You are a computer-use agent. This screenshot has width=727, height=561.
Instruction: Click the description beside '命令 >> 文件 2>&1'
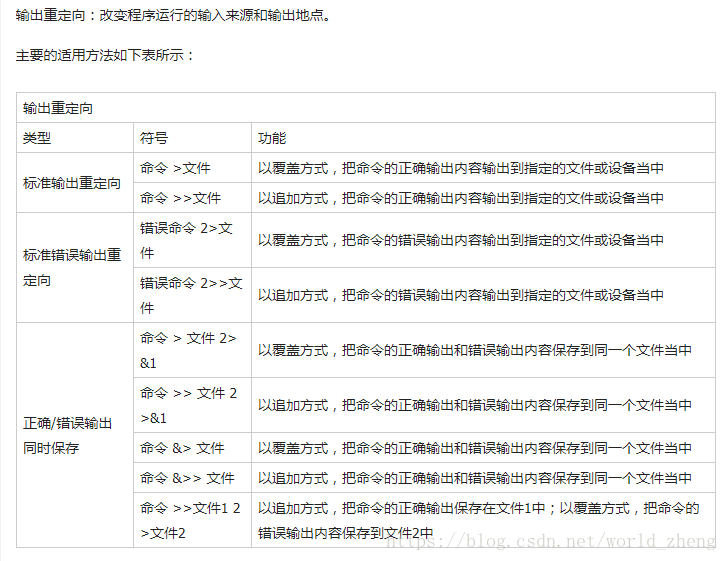483,405
